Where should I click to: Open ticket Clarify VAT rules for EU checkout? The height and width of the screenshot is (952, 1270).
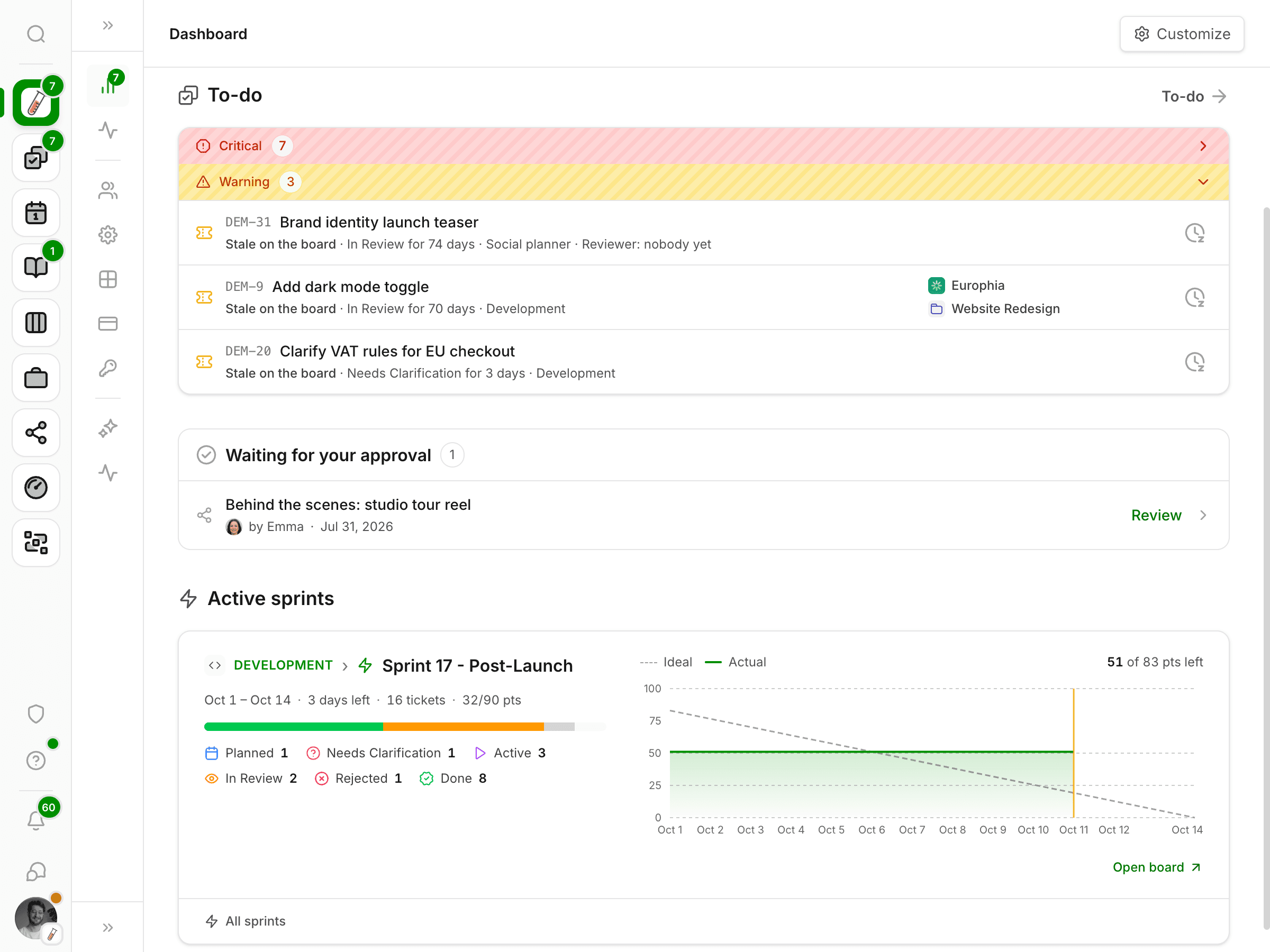point(397,351)
